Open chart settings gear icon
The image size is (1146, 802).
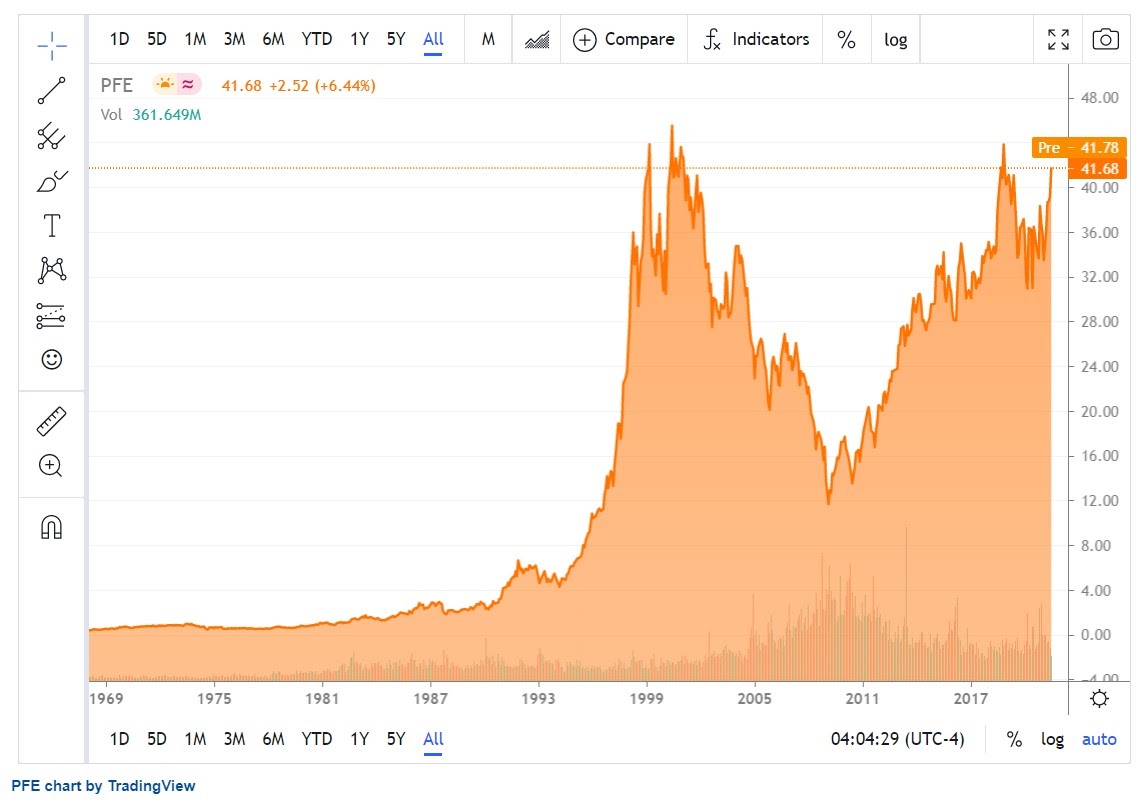pyautogui.click(x=1099, y=699)
